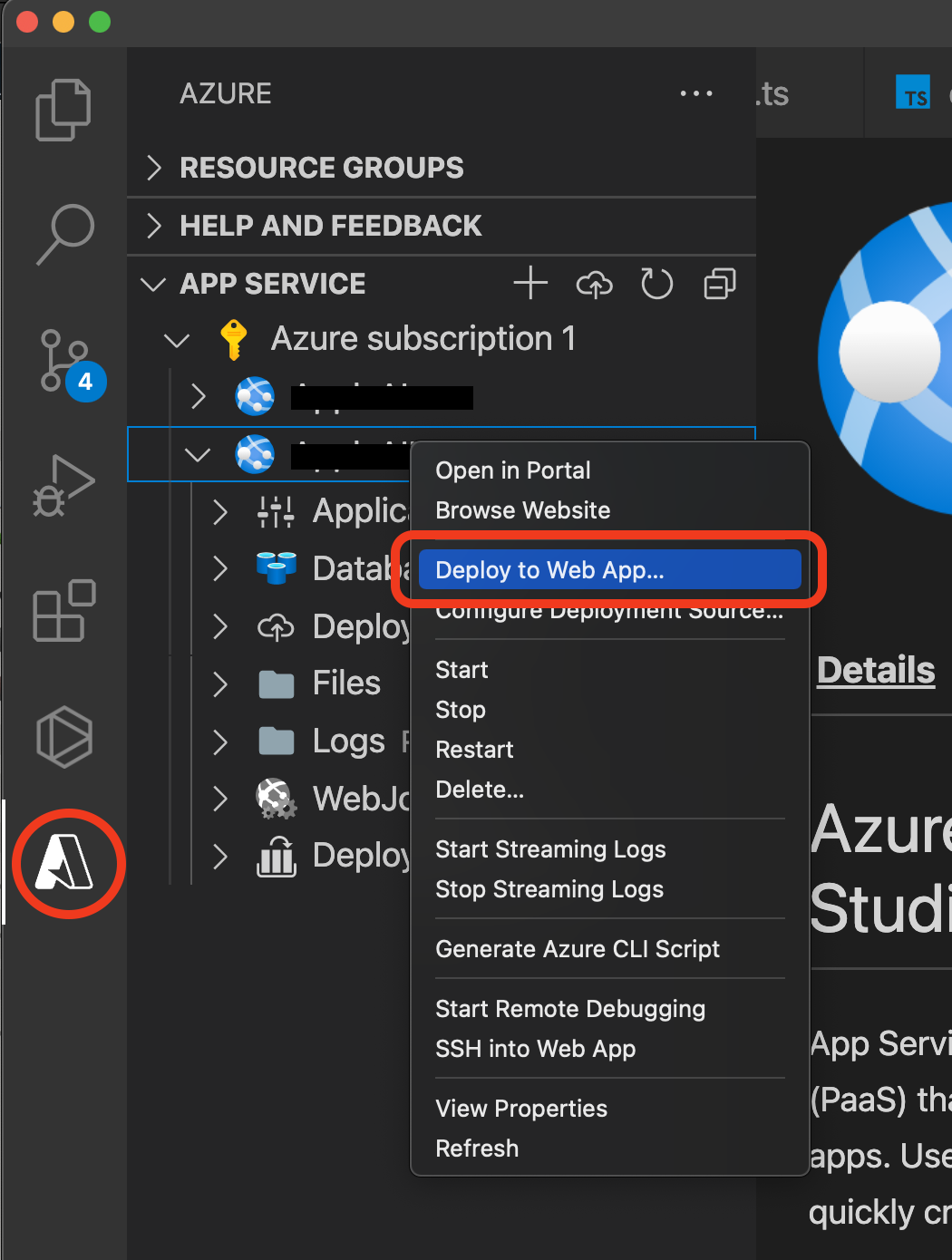952x1260 pixels.
Task: Open the hexagon play icon view in activity bar
Action: (x=63, y=736)
